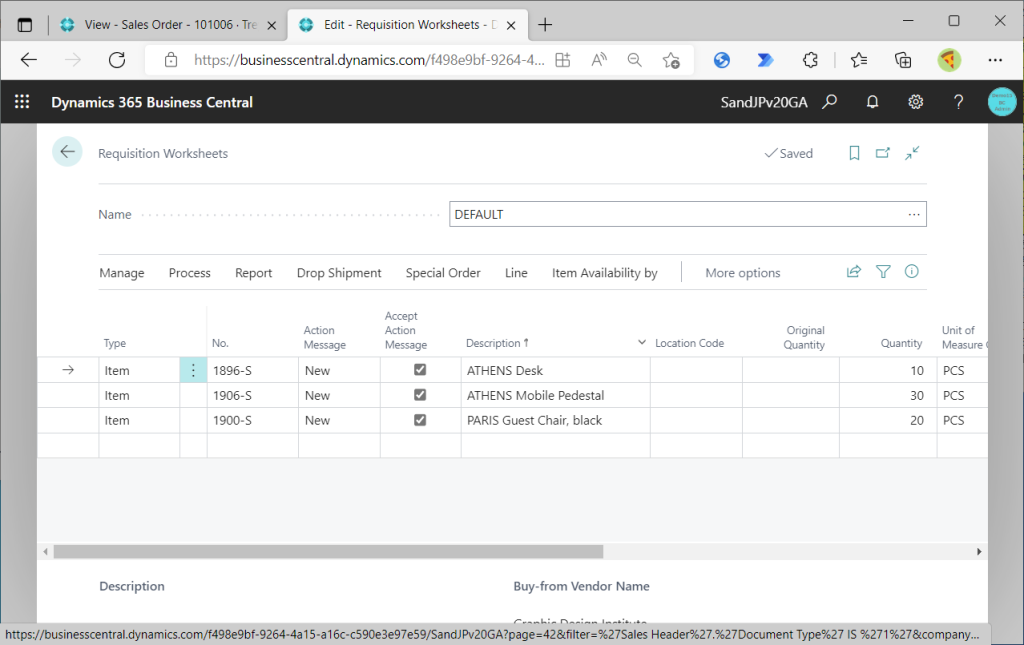The image size is (1024, 645).
Task: Collapse the page with the shrink arrows icon
Action: 912,153
